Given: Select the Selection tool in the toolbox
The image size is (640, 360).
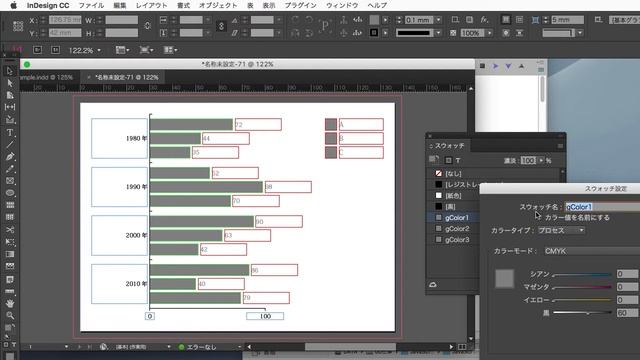Looking at the screenshot, I should 10,71.
